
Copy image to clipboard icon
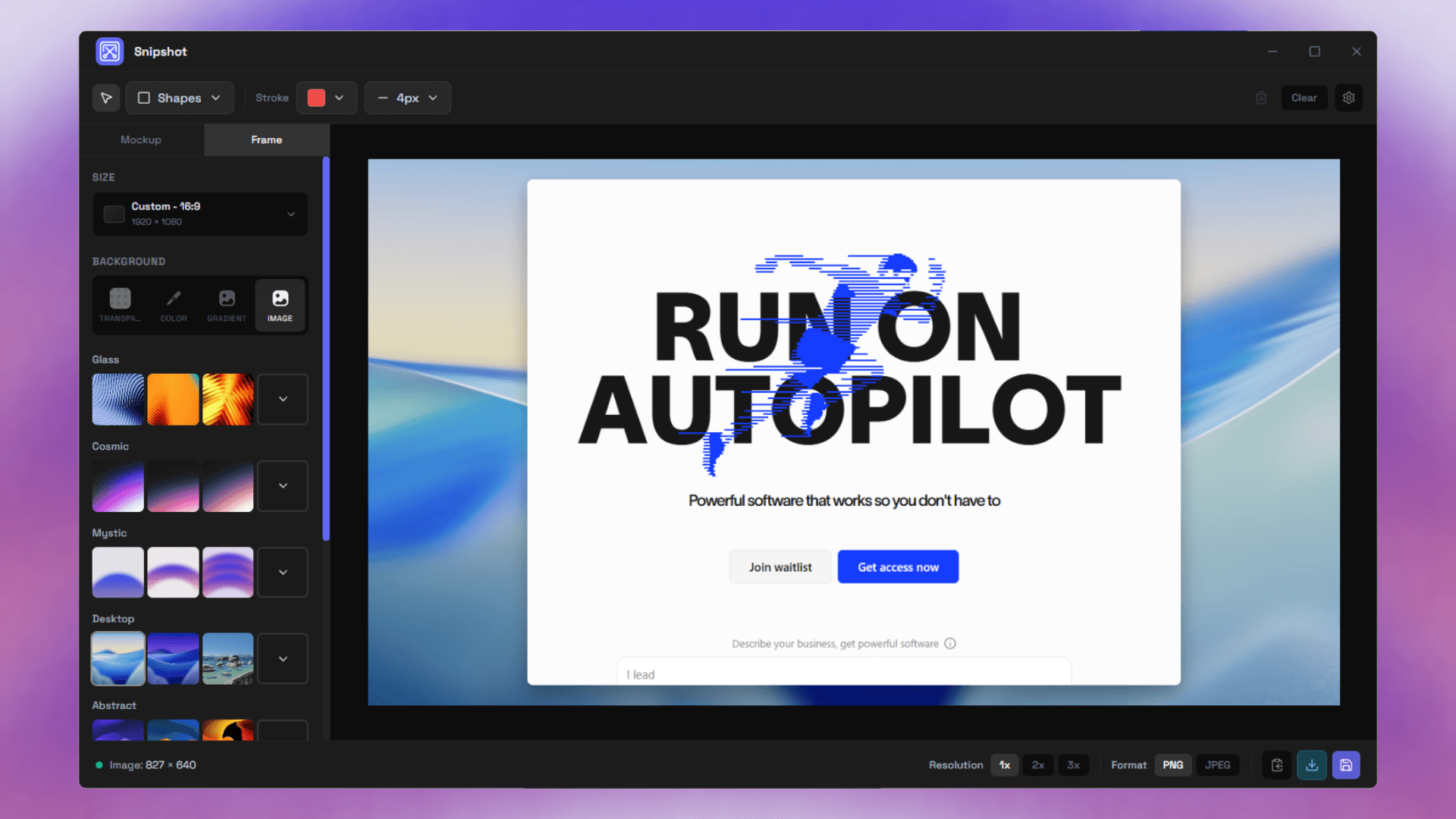[1277, 765]
